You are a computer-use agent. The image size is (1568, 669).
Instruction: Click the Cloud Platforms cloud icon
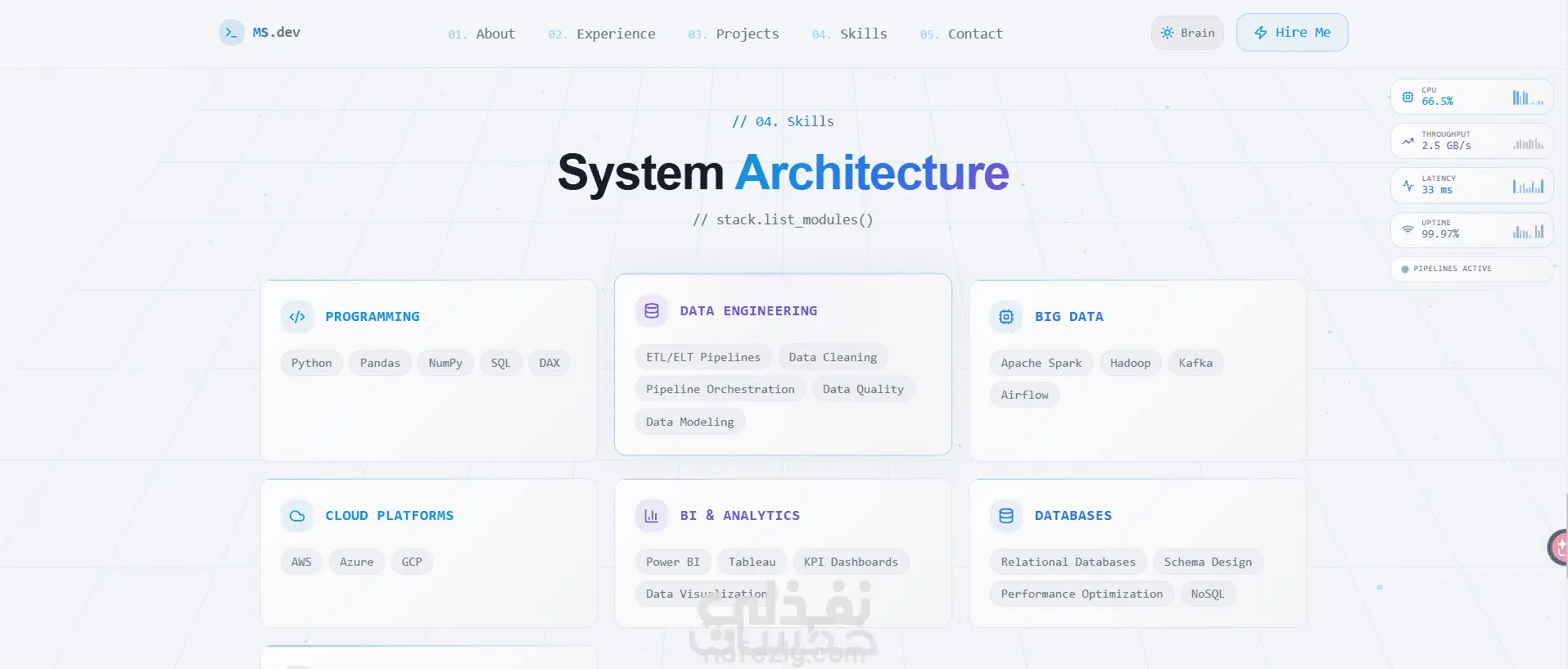(297, 516)
